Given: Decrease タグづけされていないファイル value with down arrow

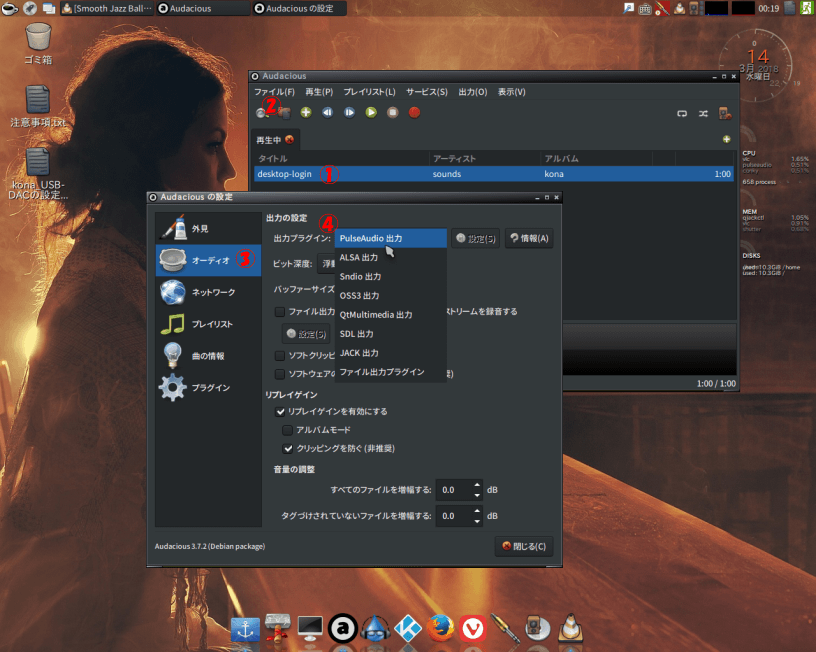Looking at the screenshot, I should pyautogui.click(x=477, y=521).
